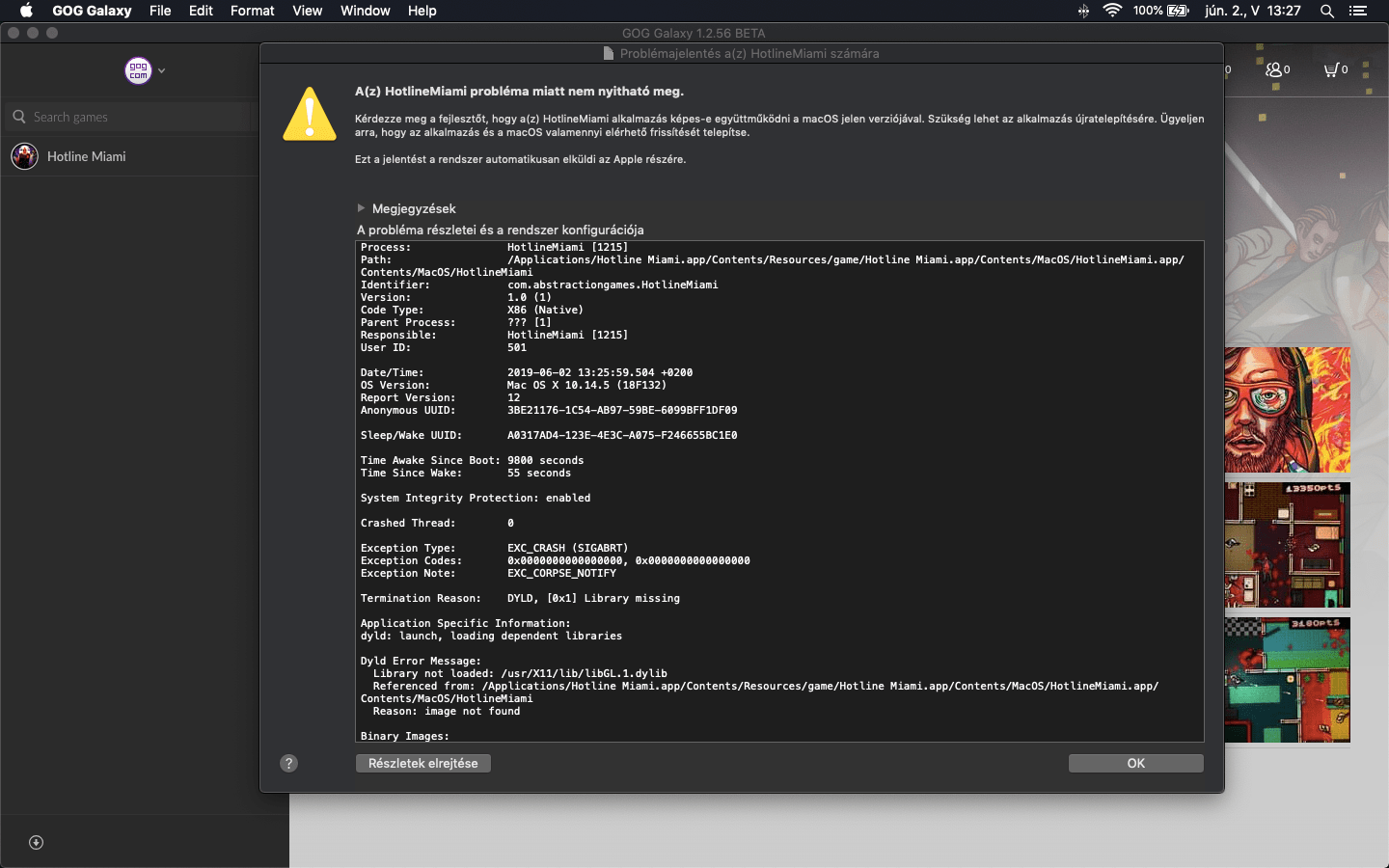This screenshot has width=1389, height=868.
Task: Select Hotline Miami in the games list
Action: (130, 156)
